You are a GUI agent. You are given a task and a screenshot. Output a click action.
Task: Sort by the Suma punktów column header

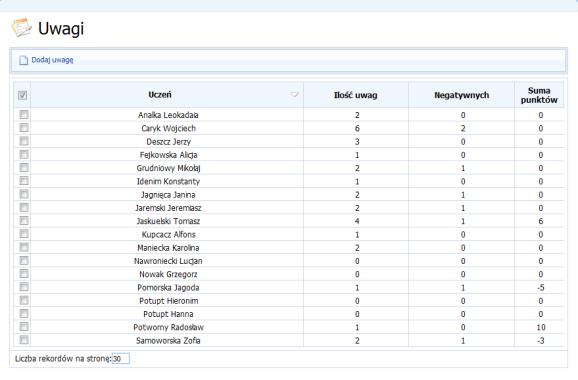[x=539, y=95]
